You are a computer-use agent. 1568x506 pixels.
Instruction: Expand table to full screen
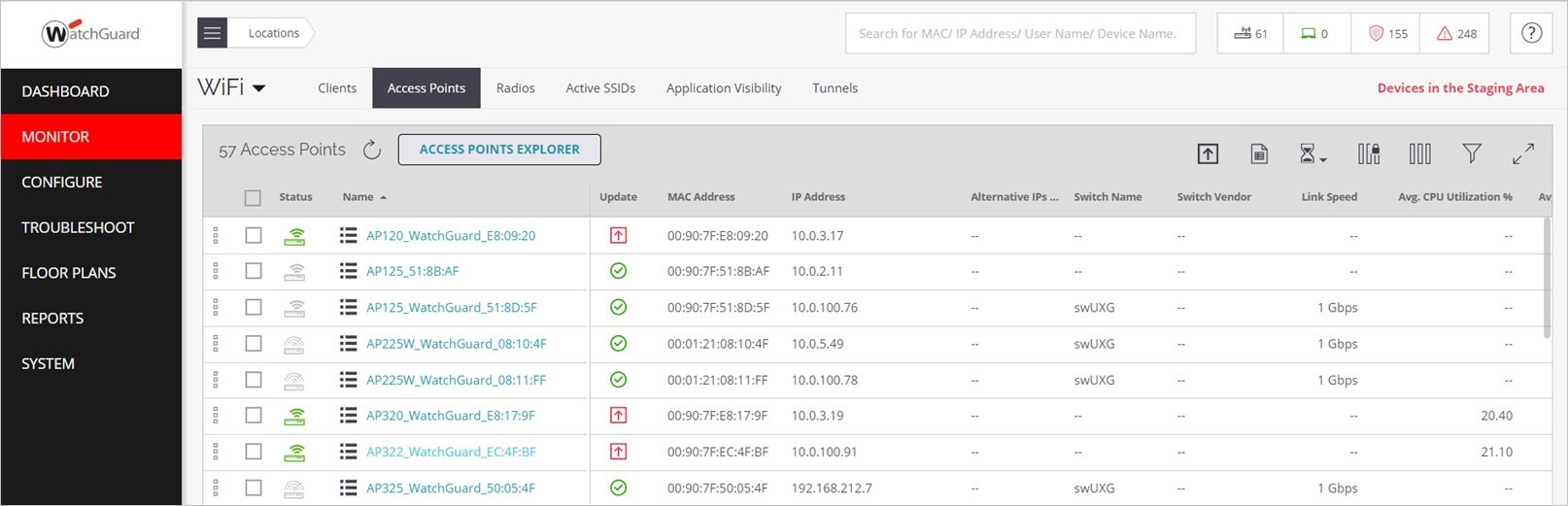(1523, 153)
